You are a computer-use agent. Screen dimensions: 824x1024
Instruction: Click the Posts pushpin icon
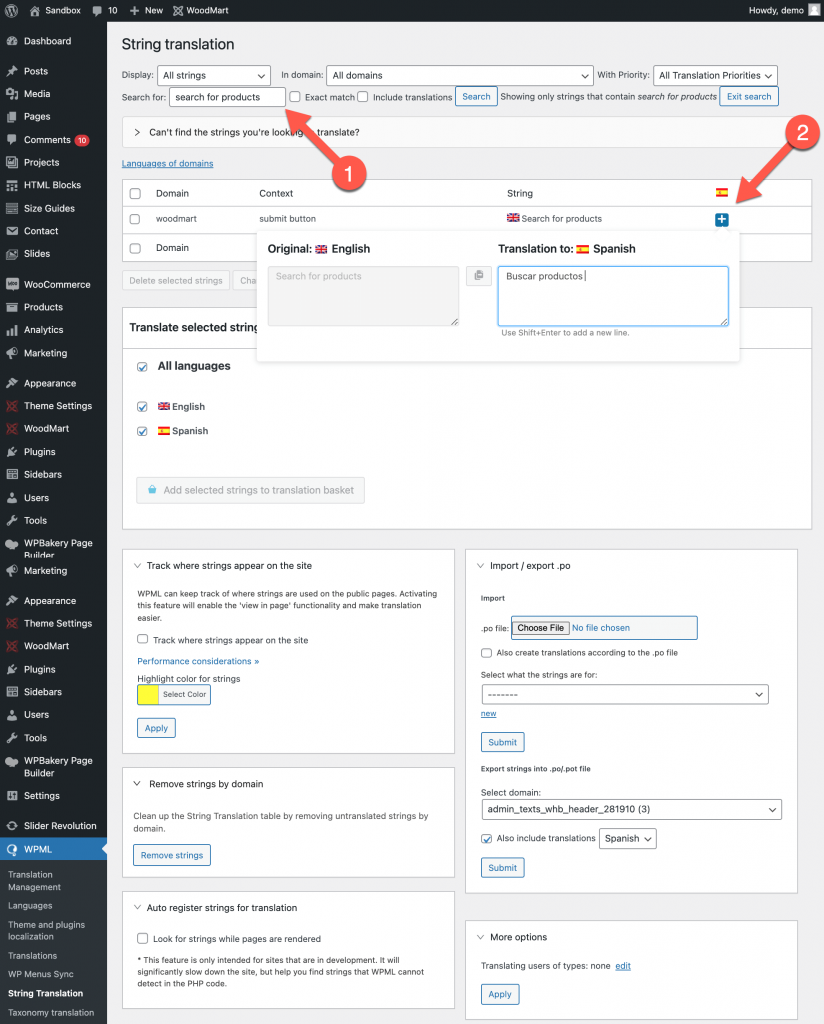(x=12, y=71)
